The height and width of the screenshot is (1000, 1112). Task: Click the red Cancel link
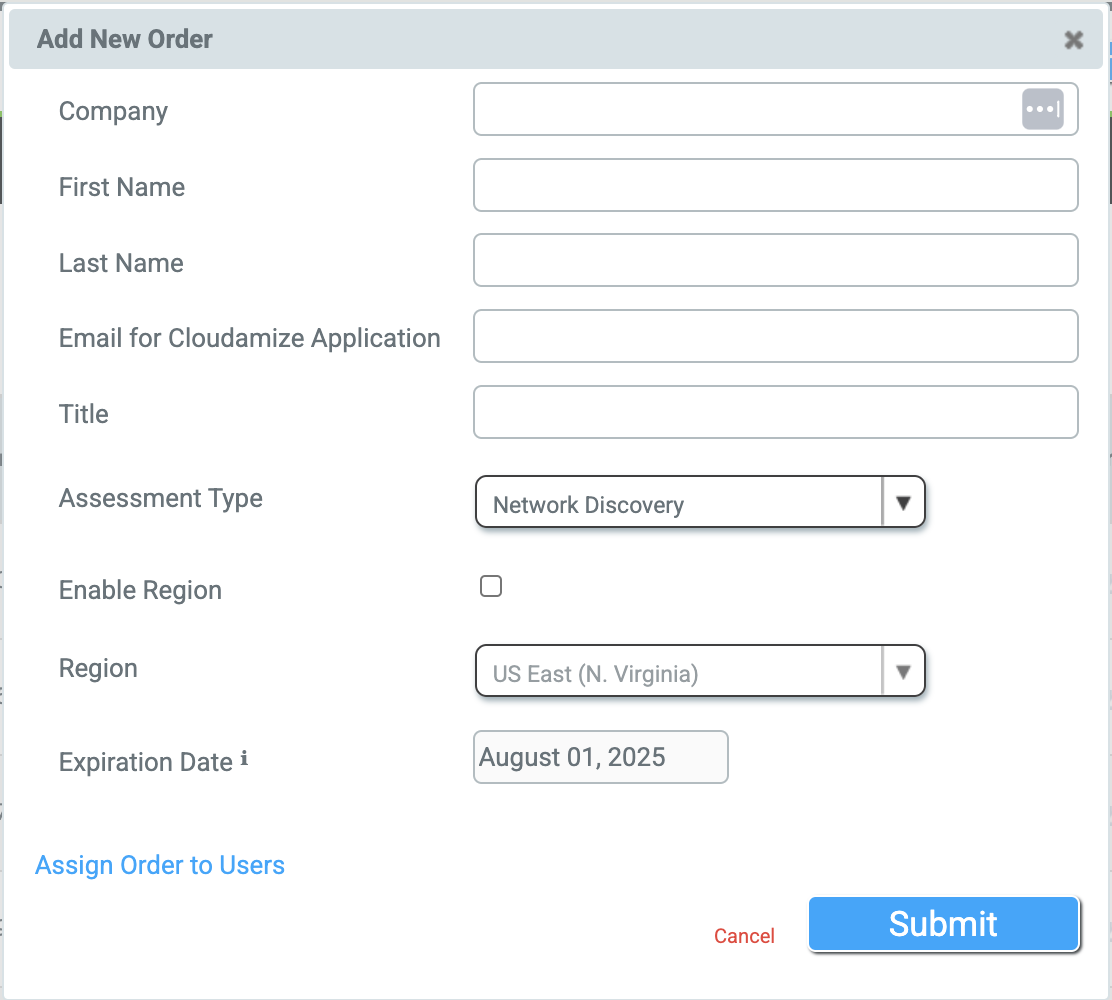click(x=744, y=936)
